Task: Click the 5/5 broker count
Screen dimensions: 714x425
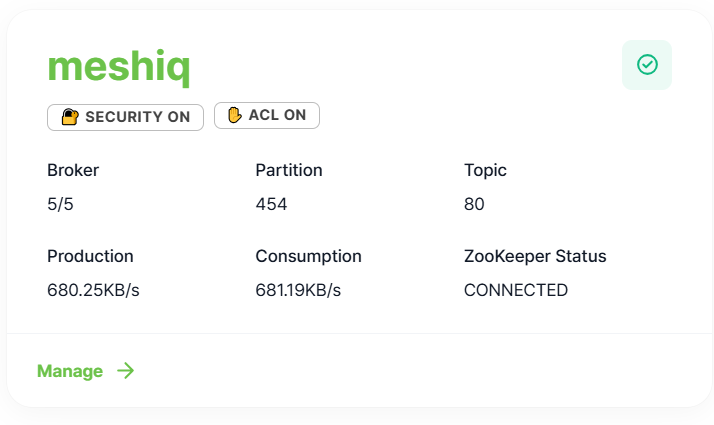Action: click(x=60, y=204)
